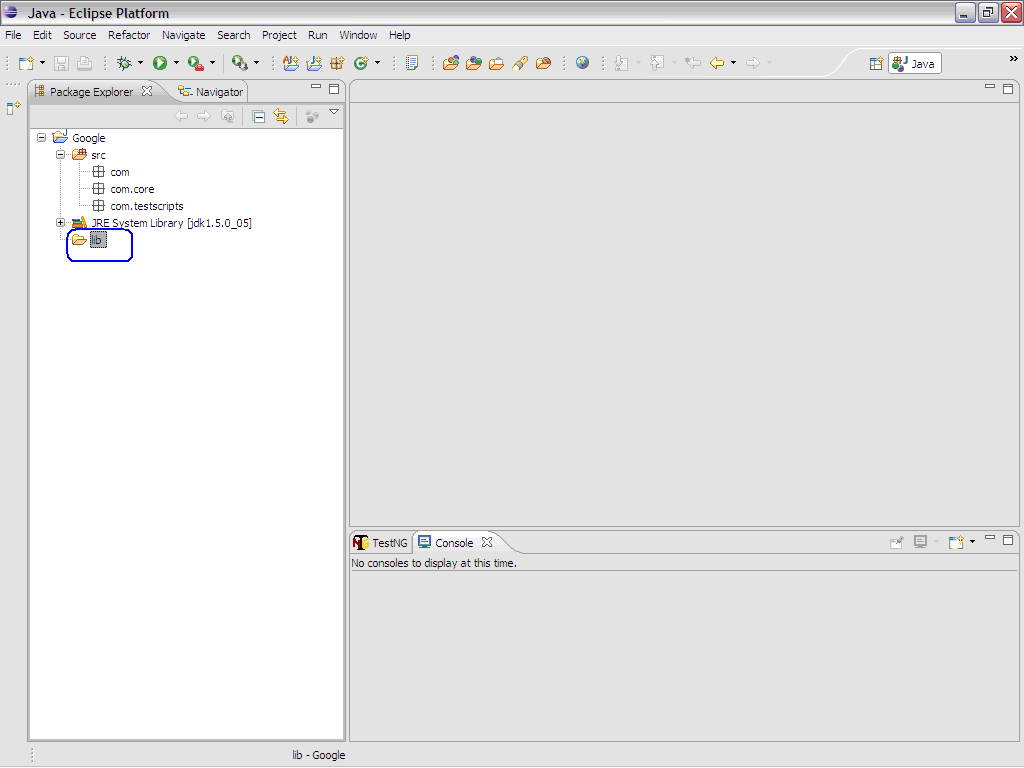Viewport: 1024px width, 768px height.
Task: Open the New wizard dropdown arrow
Action: point(42,63)
